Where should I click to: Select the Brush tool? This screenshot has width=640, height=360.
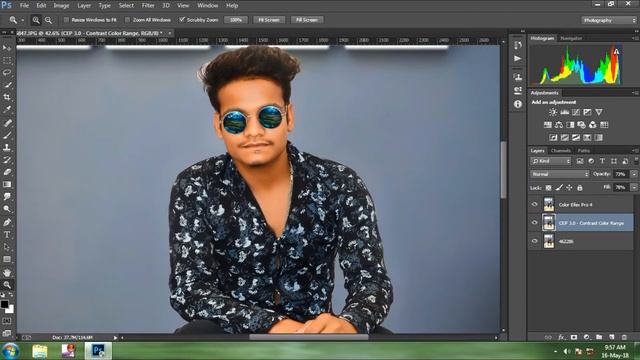point(7,135)
